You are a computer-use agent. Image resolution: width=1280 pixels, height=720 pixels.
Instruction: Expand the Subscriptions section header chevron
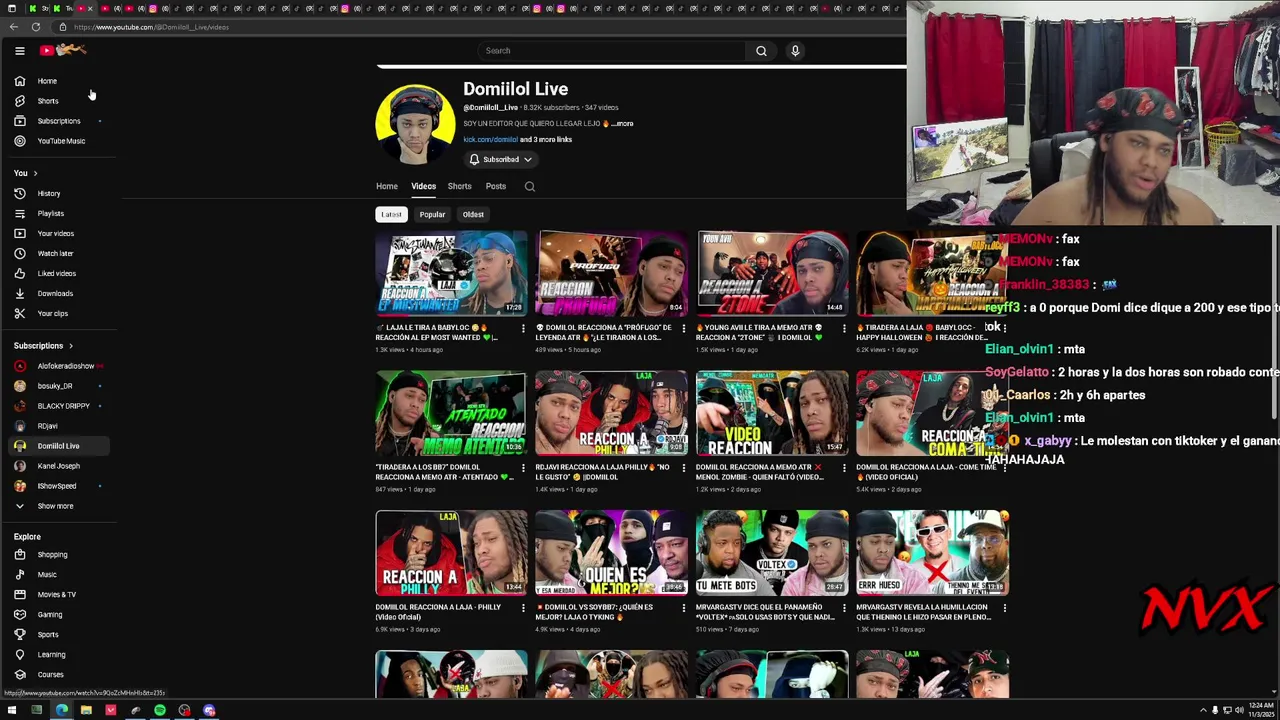(70, 345)
